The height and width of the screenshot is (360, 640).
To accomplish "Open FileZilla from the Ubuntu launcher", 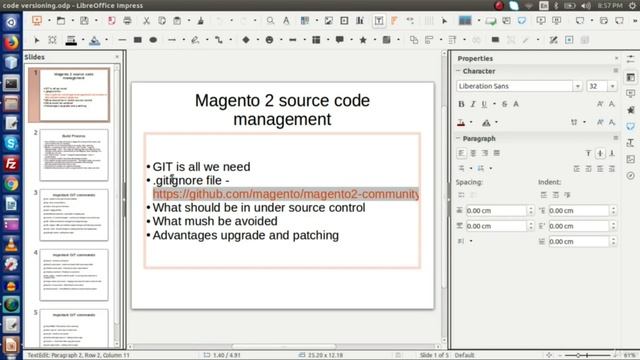I will 11,164.
